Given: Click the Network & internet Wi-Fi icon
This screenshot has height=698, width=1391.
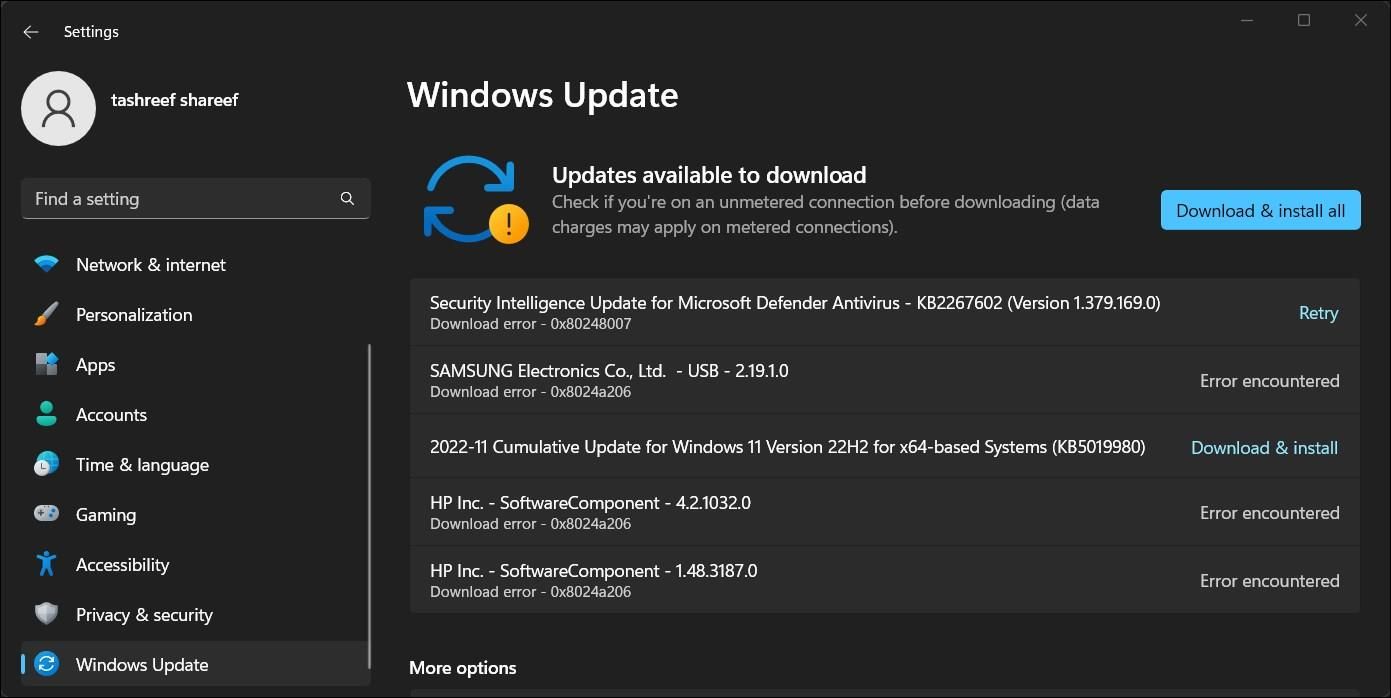Looking at the screenshot, I should [x=46, y=265].
